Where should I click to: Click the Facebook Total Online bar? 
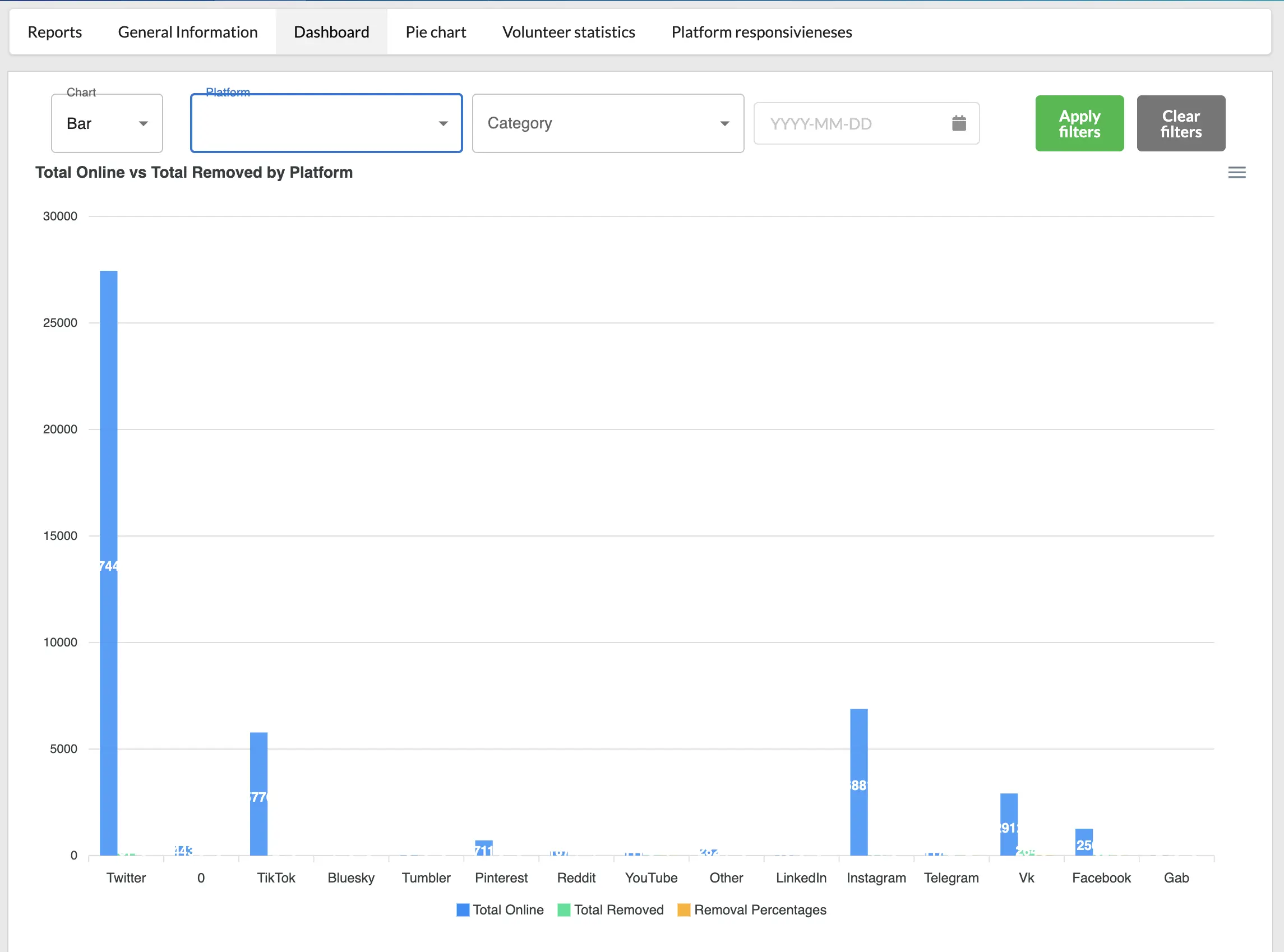pyautogui.click(x=1083, y=842)
